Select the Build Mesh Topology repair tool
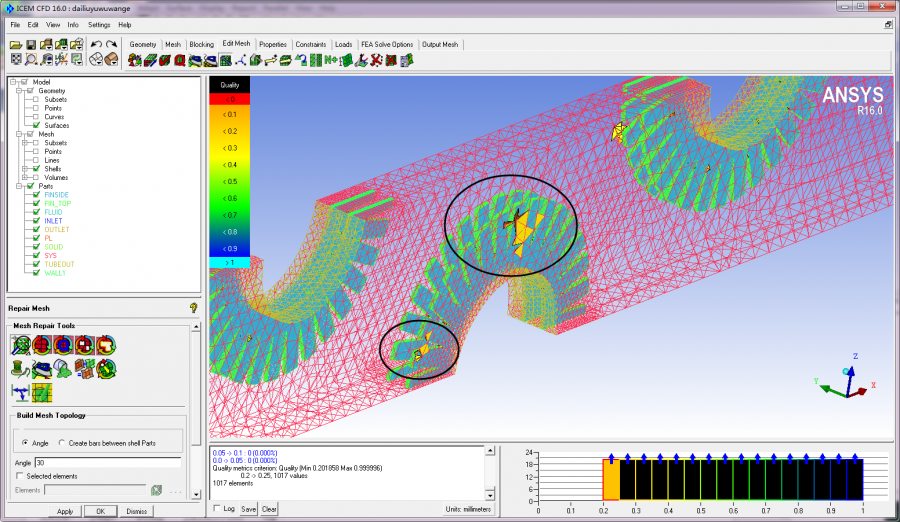Image resolution: width=900 pixels, height=522 pixels. [x=20, y=345]
